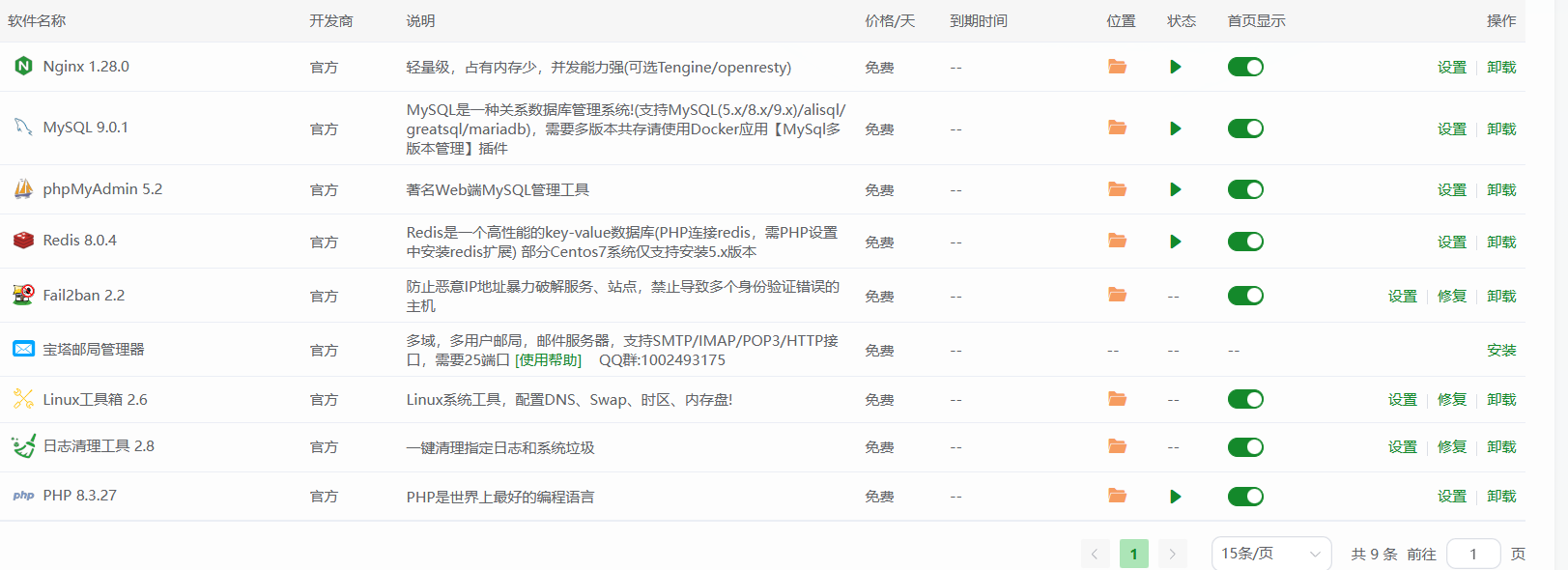This screenshot has width=1568, height=570.
Task: Toggle 日志清理工具 homepage display switch
Action: point(1245,447)
